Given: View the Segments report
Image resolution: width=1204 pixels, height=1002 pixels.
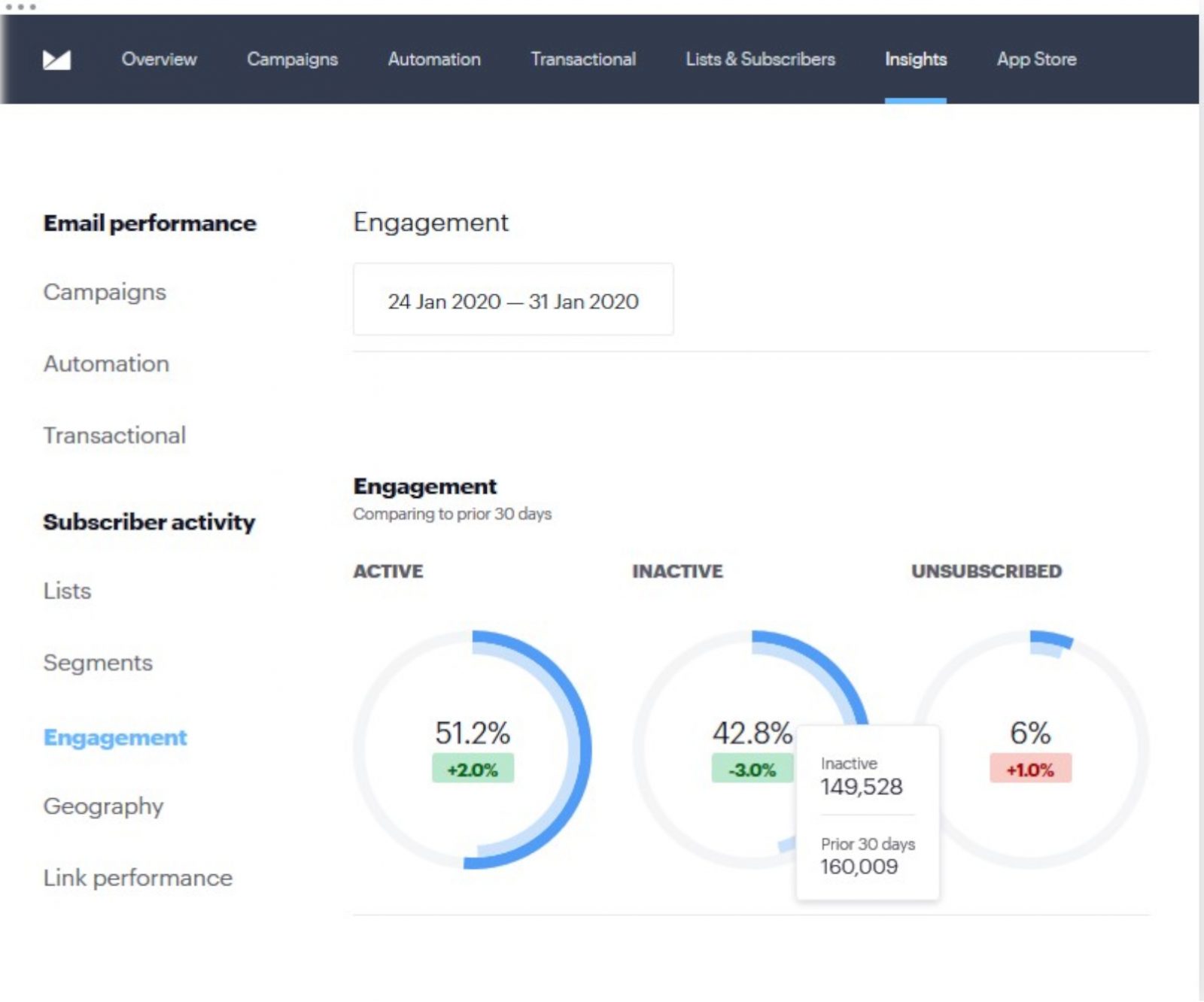Looking at the screenshot, I should coord(98,663).
